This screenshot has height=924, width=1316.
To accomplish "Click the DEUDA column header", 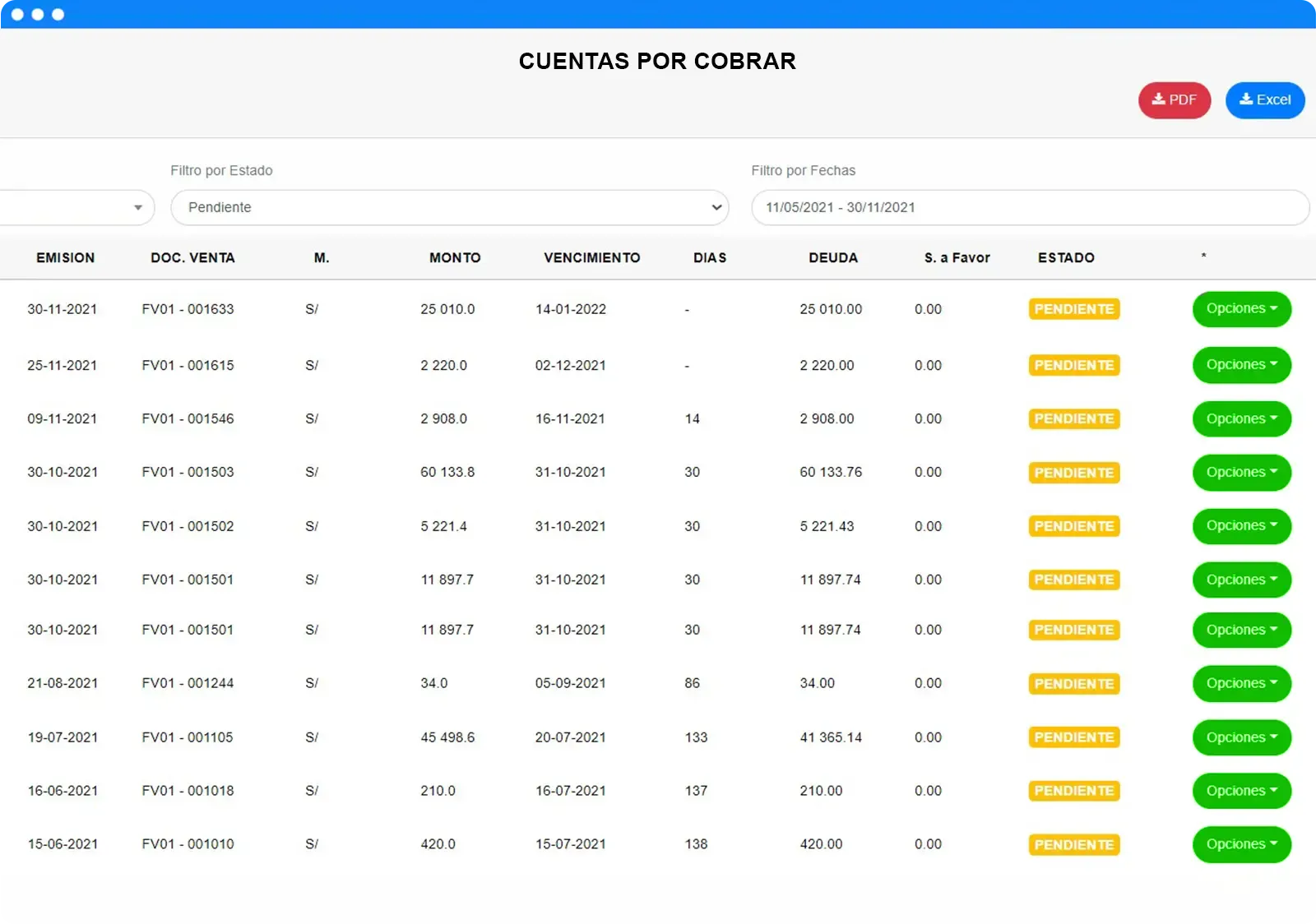I will coord(832,258).
